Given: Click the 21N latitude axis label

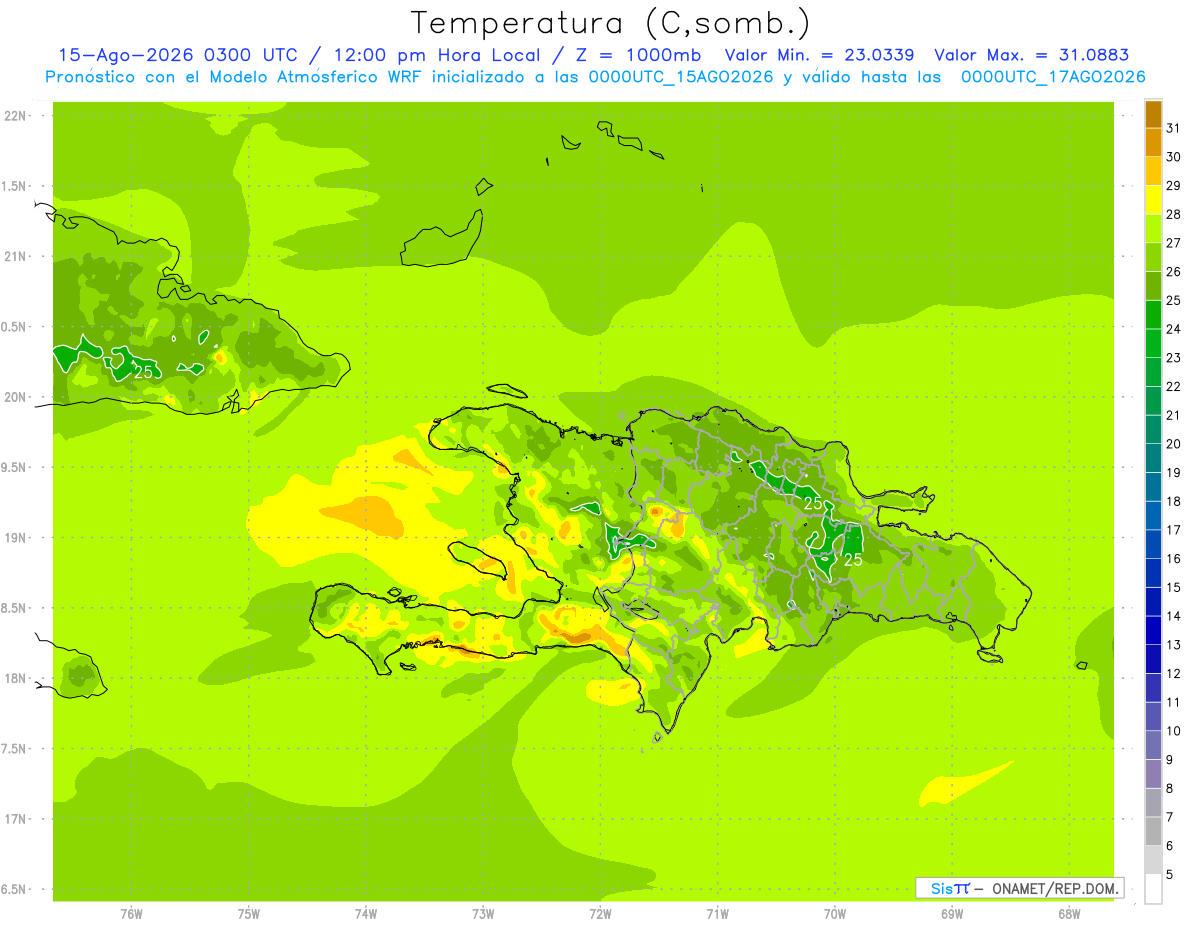Looking at the screenshot, I should [x=15, y=257].
